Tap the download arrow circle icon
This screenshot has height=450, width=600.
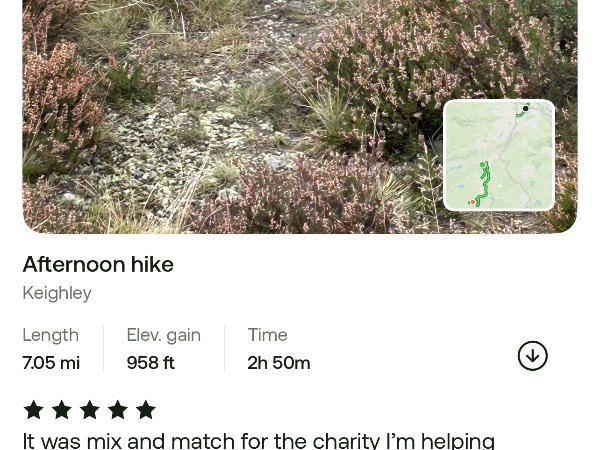click(532, 356)
